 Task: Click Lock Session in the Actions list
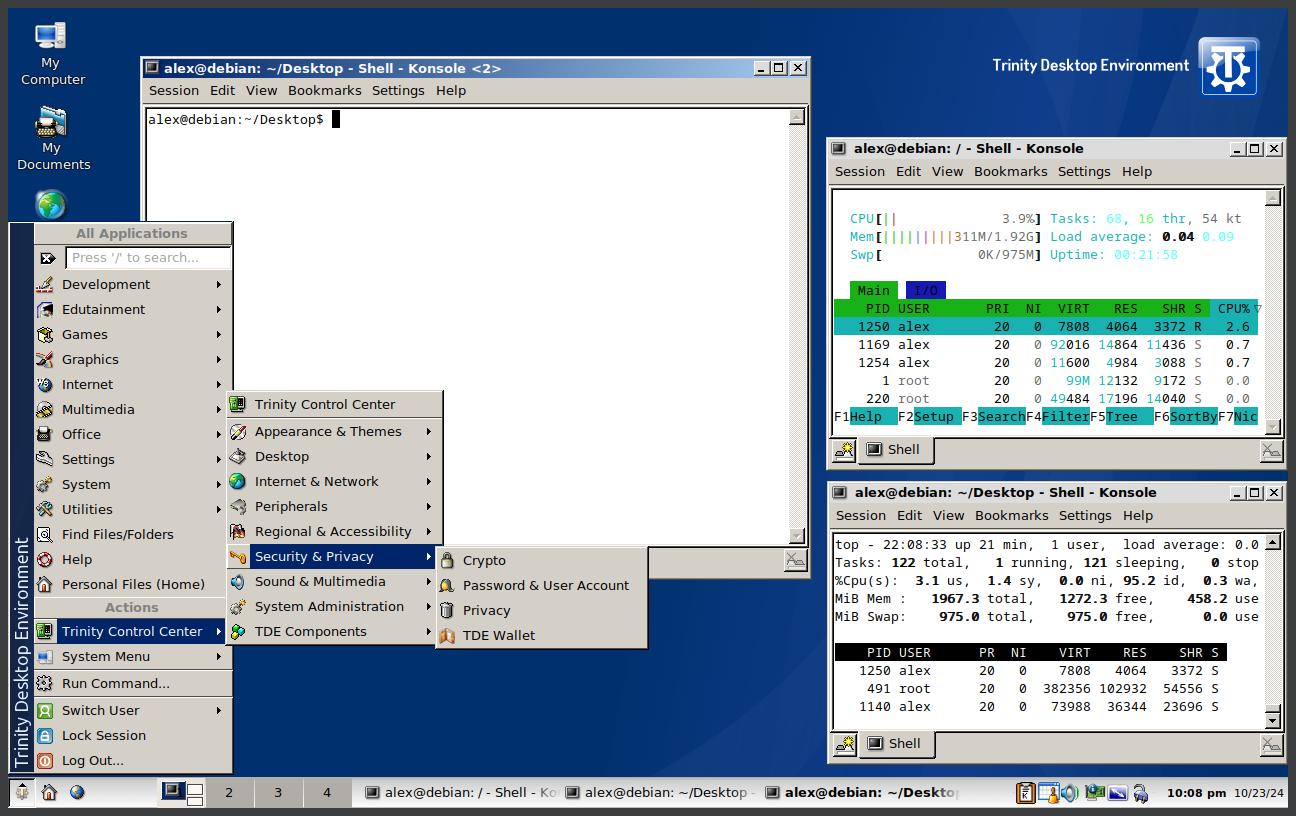click(x=103, y=736)
